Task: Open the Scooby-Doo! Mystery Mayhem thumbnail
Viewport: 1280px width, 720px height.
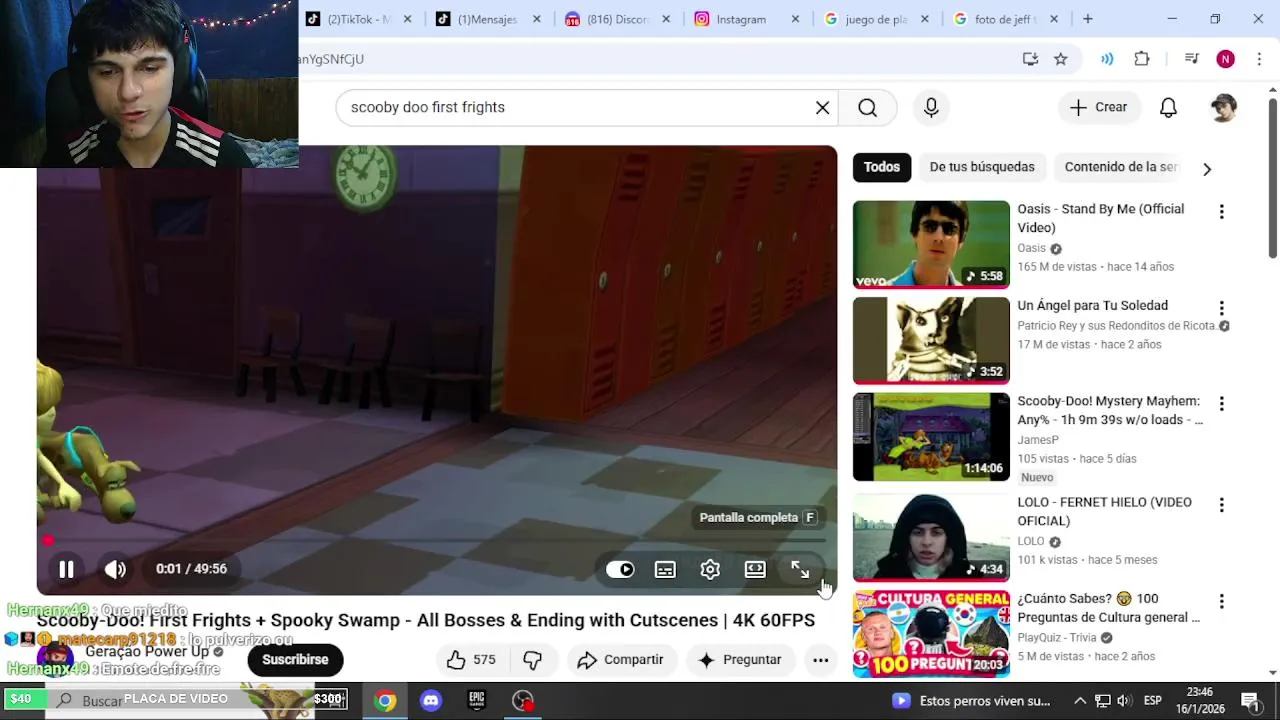Action: point(931,437)
